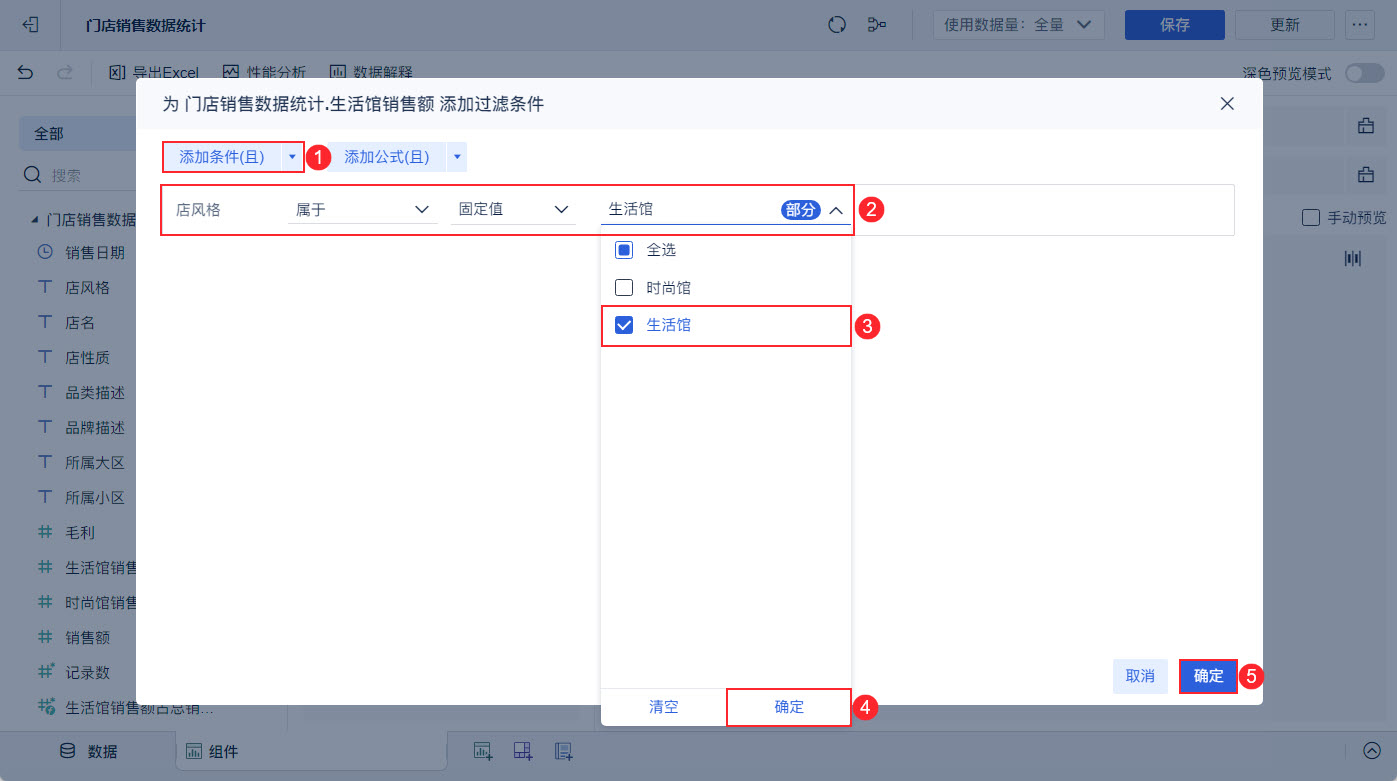This screenshot has width=1397, height=781.
Task: Select the 所属大区 field
Action: click(x=95, y=463)
